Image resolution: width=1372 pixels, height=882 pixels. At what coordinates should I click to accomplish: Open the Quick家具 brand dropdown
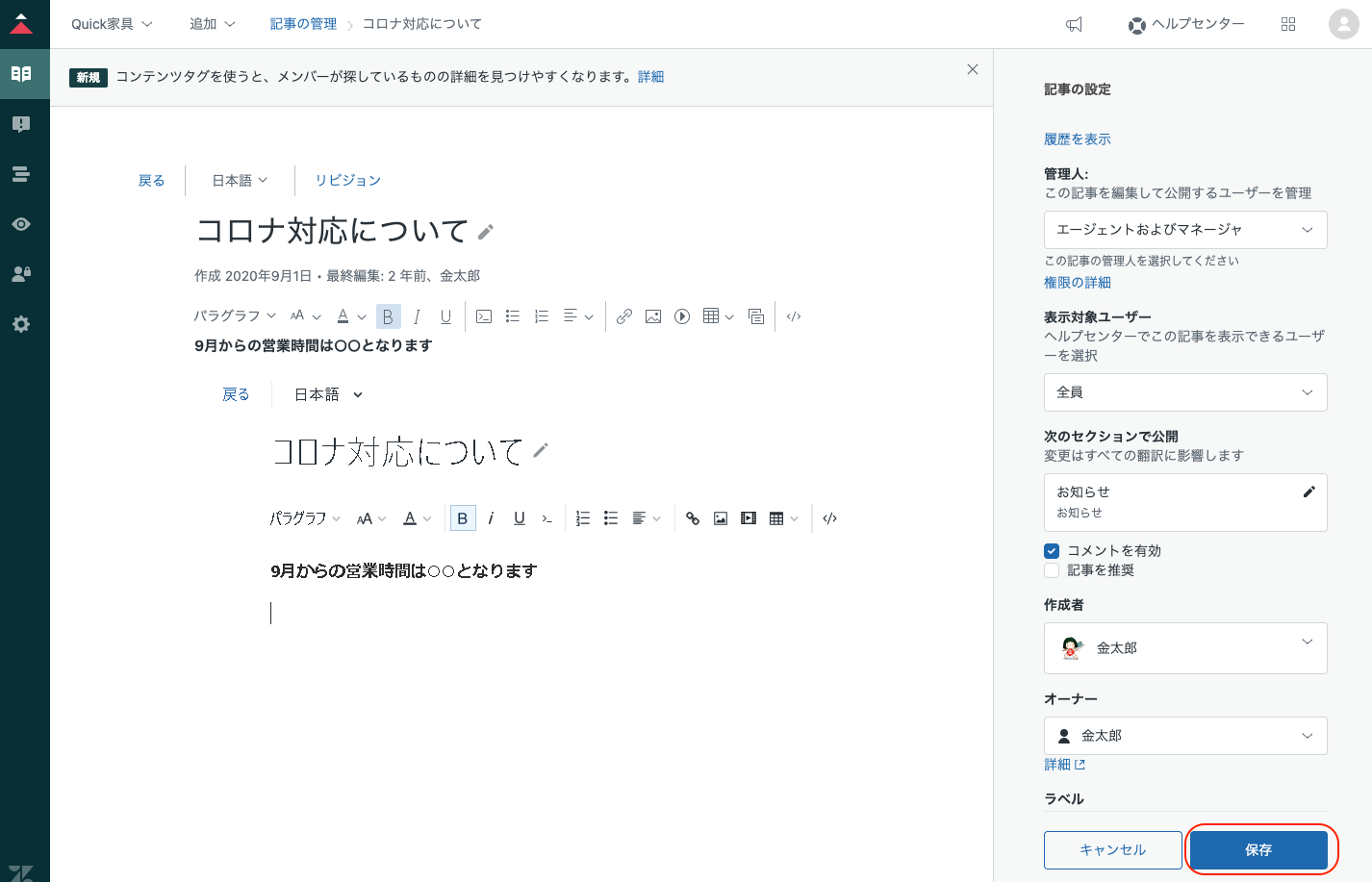(112, 24)
